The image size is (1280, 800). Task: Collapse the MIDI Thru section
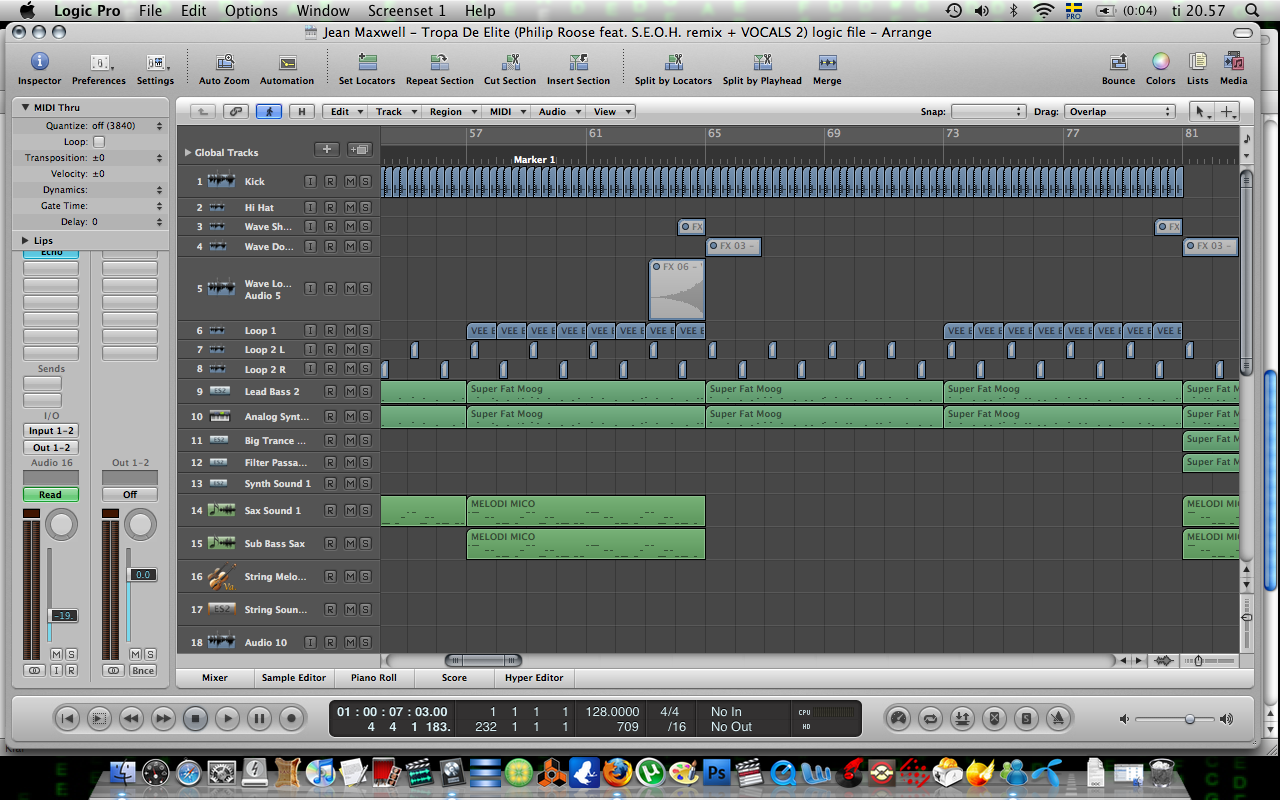[25, 107]
